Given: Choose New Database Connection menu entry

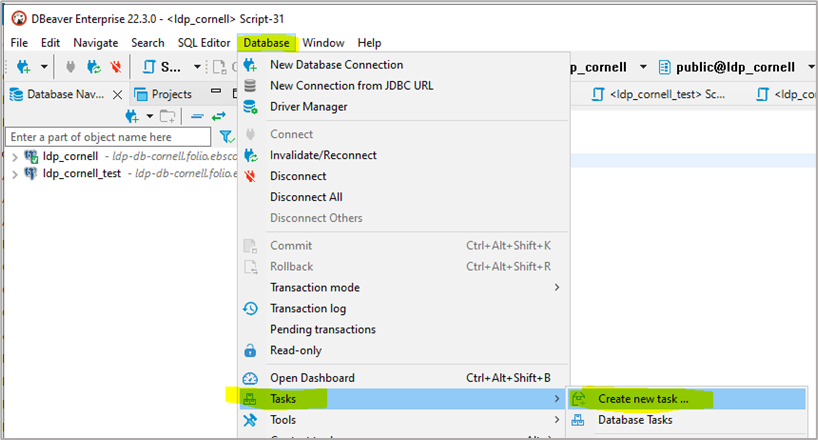Looking at the screenshot, I should point(404,65).
